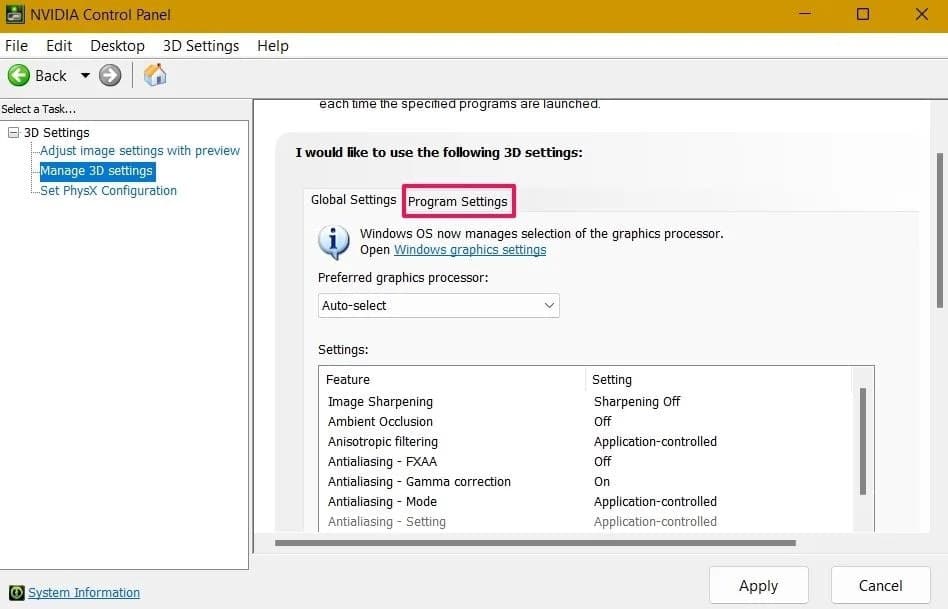This screenshot has width=948, height=609.
Task: Open the Back button dropdown arrow
Action: coord(85,75)
